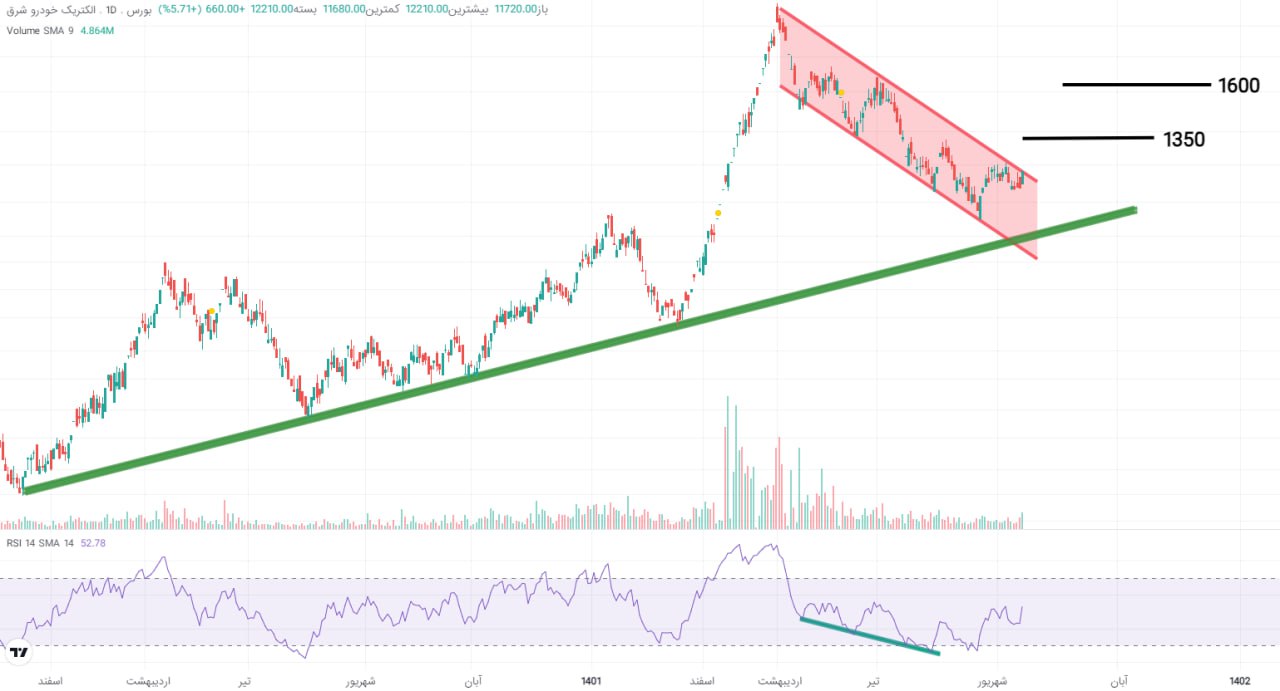Click the open price 11720.00 in header
This screenshot has width=1280, height=691.
tap(513, 8)
